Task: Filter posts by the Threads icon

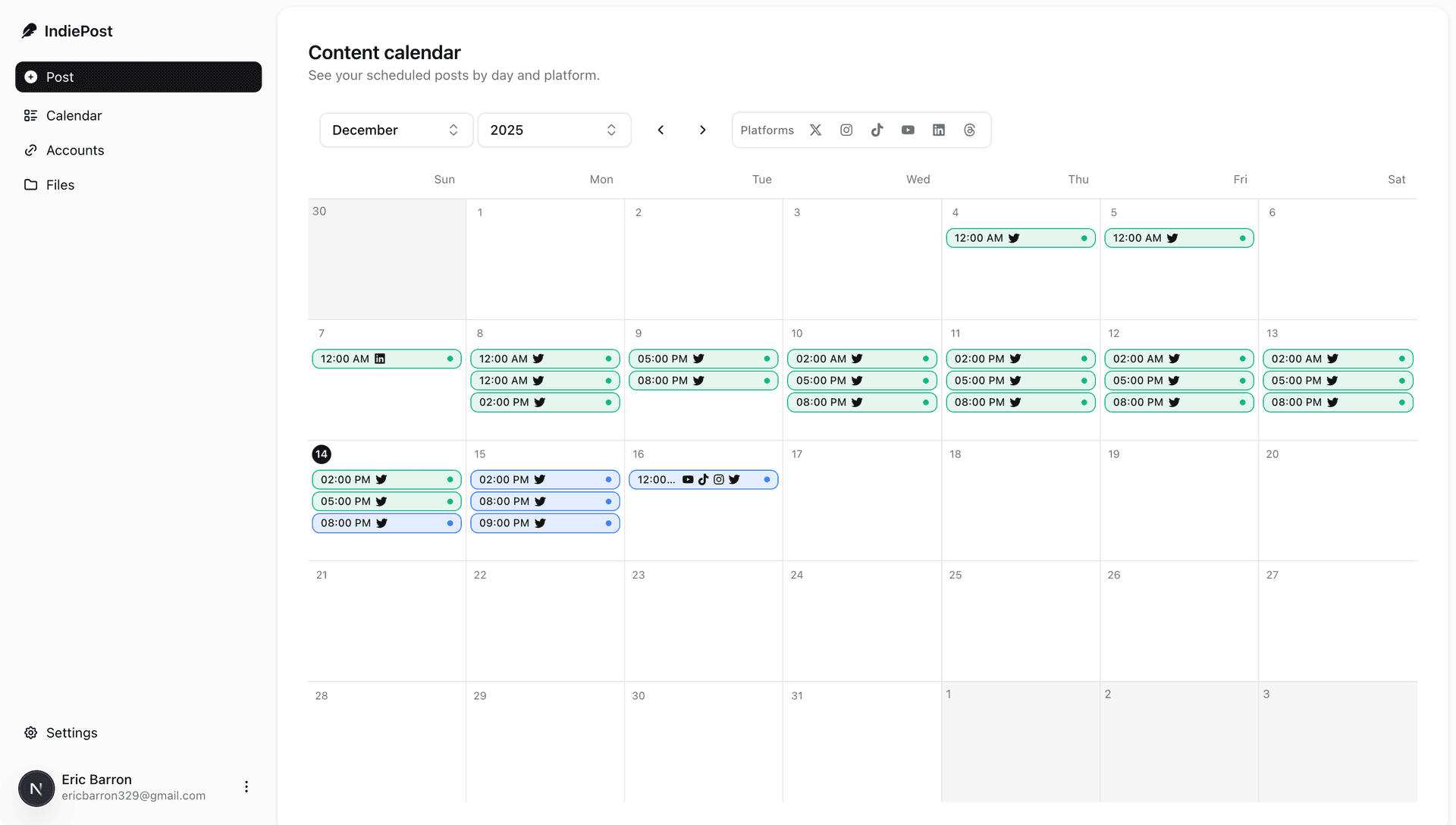Action: click(970, 130)
